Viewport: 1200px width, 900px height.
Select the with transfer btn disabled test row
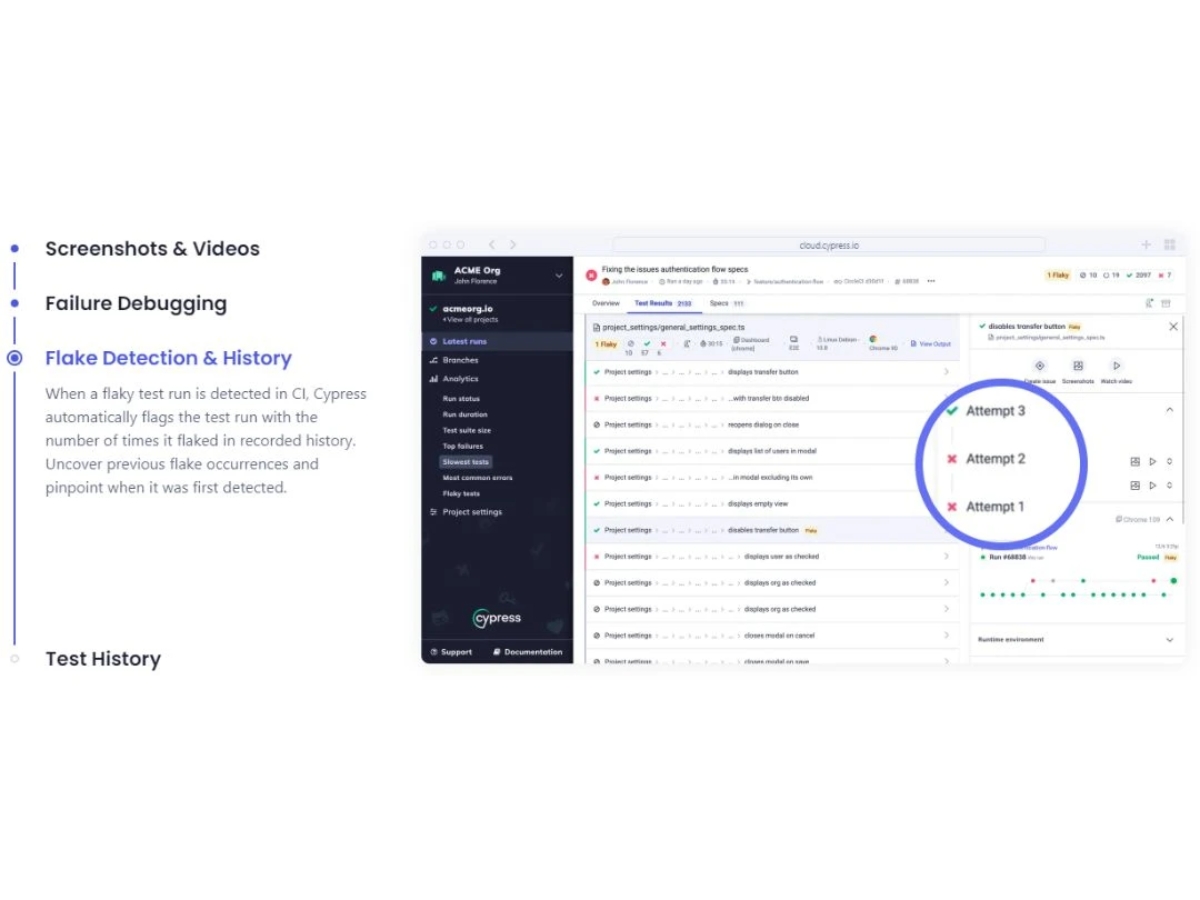click(772, 398)
